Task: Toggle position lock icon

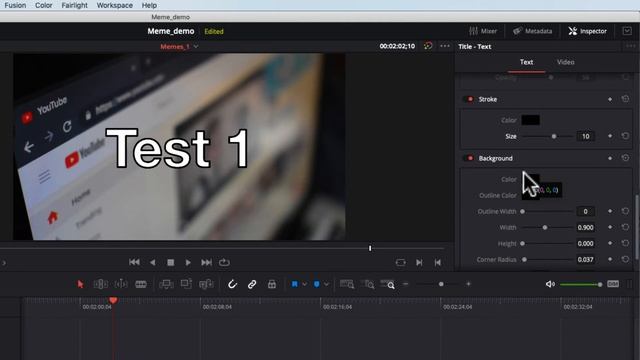Action: (272, 284)
